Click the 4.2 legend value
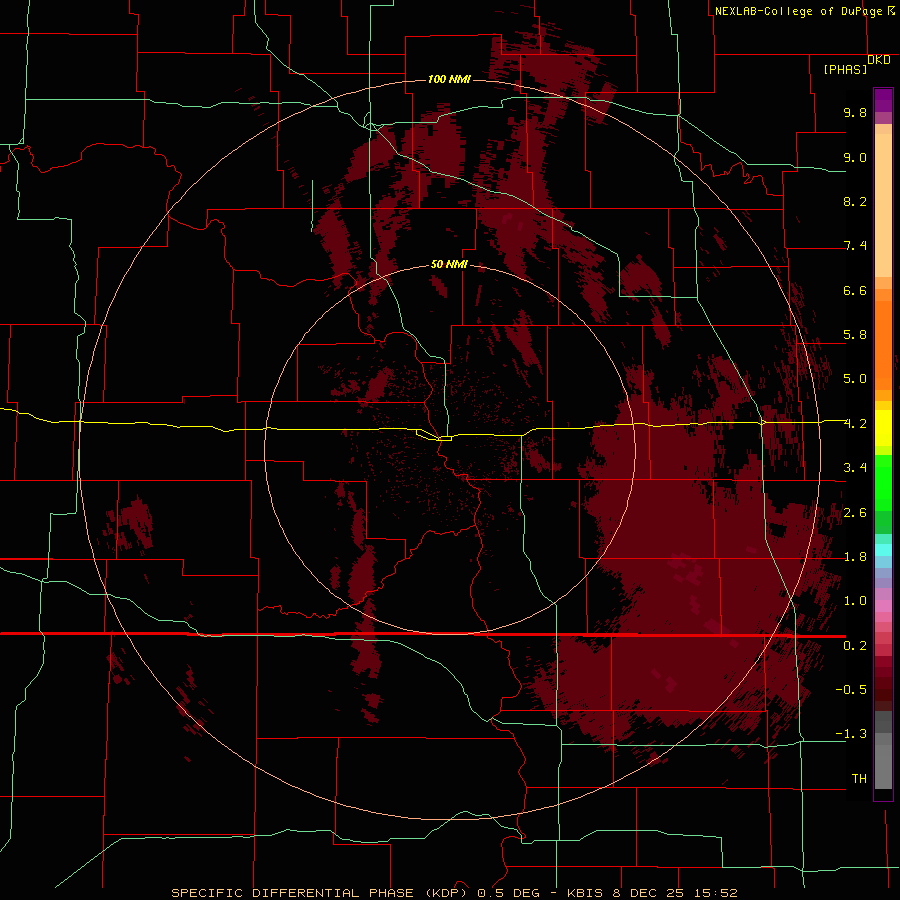Screen dimensions: 900x900 pyautogui.click(x=855, y=424)
